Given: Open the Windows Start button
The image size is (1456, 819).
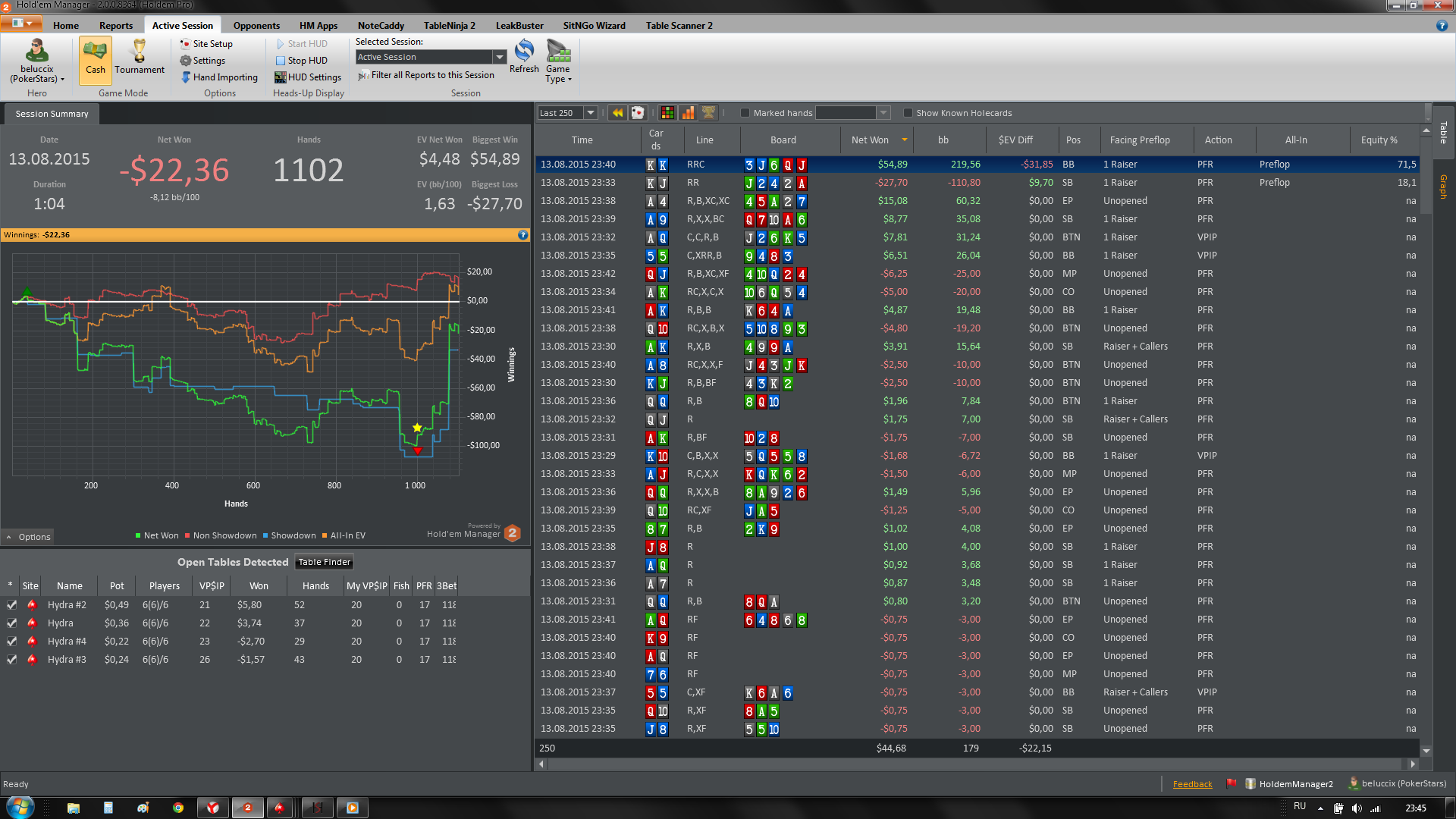Looking at the screenshot, I should 20,807.
